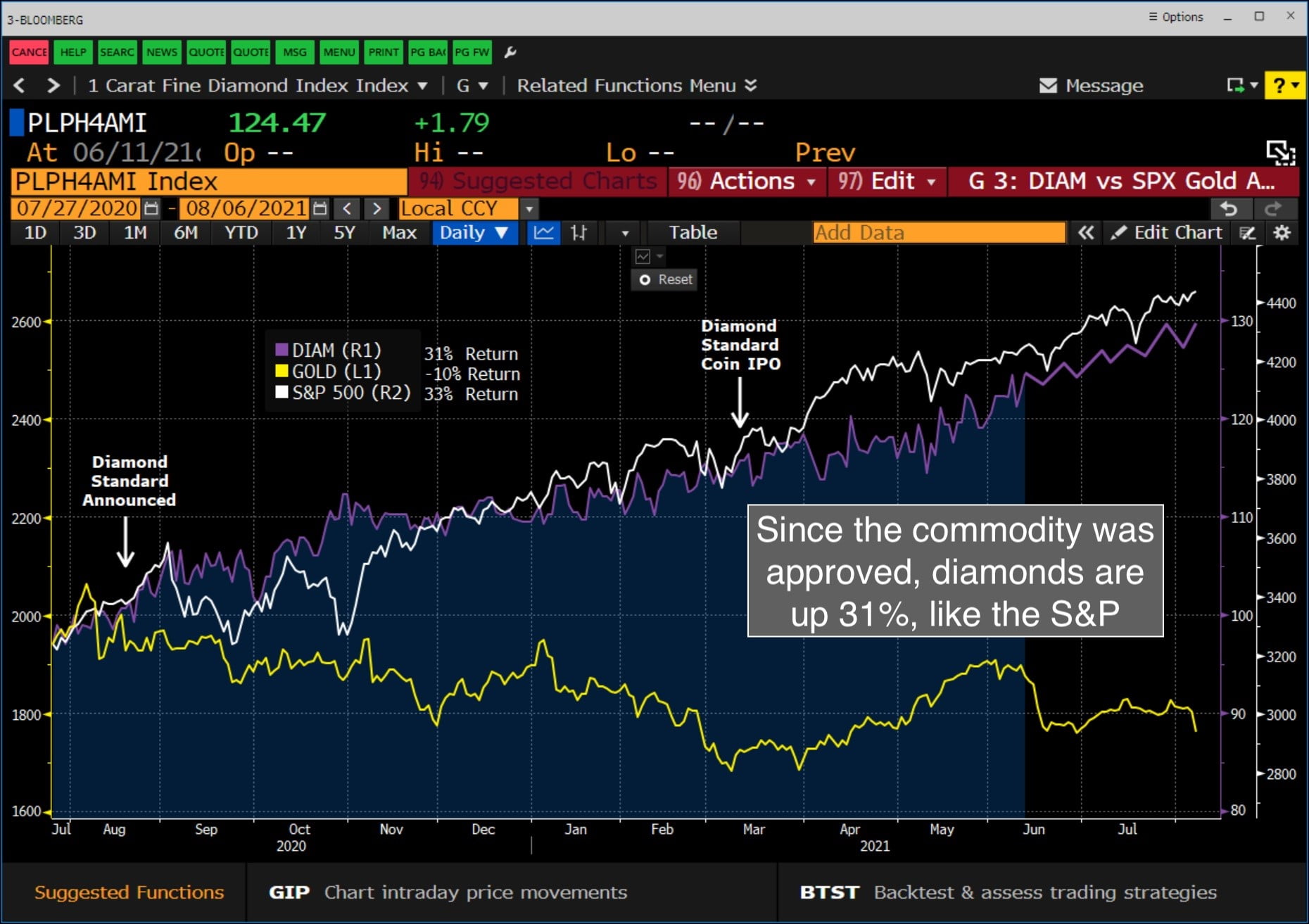Expand the 96) Actions dropdown menu

pyautogui.click(x=746, y=181)
